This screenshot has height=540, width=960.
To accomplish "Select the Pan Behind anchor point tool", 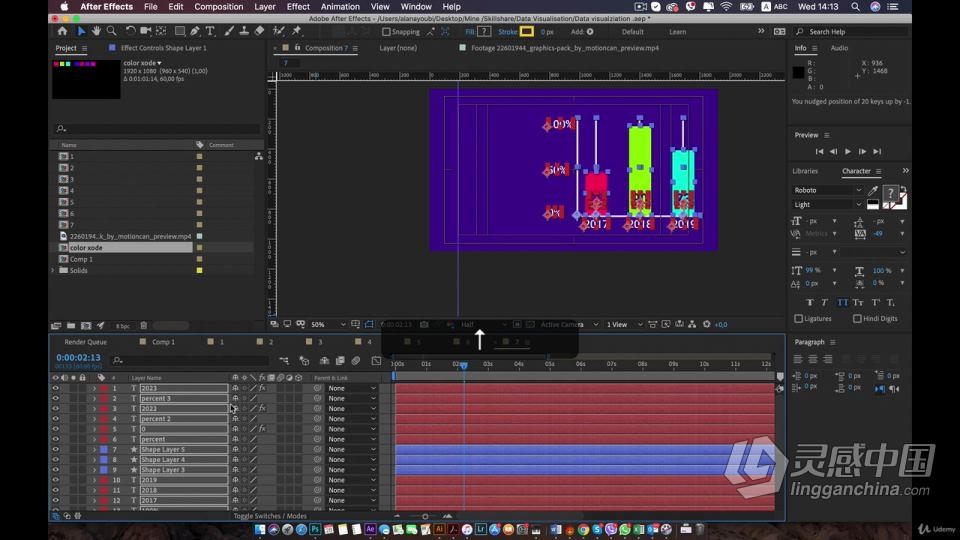I will tap(161, 31).
